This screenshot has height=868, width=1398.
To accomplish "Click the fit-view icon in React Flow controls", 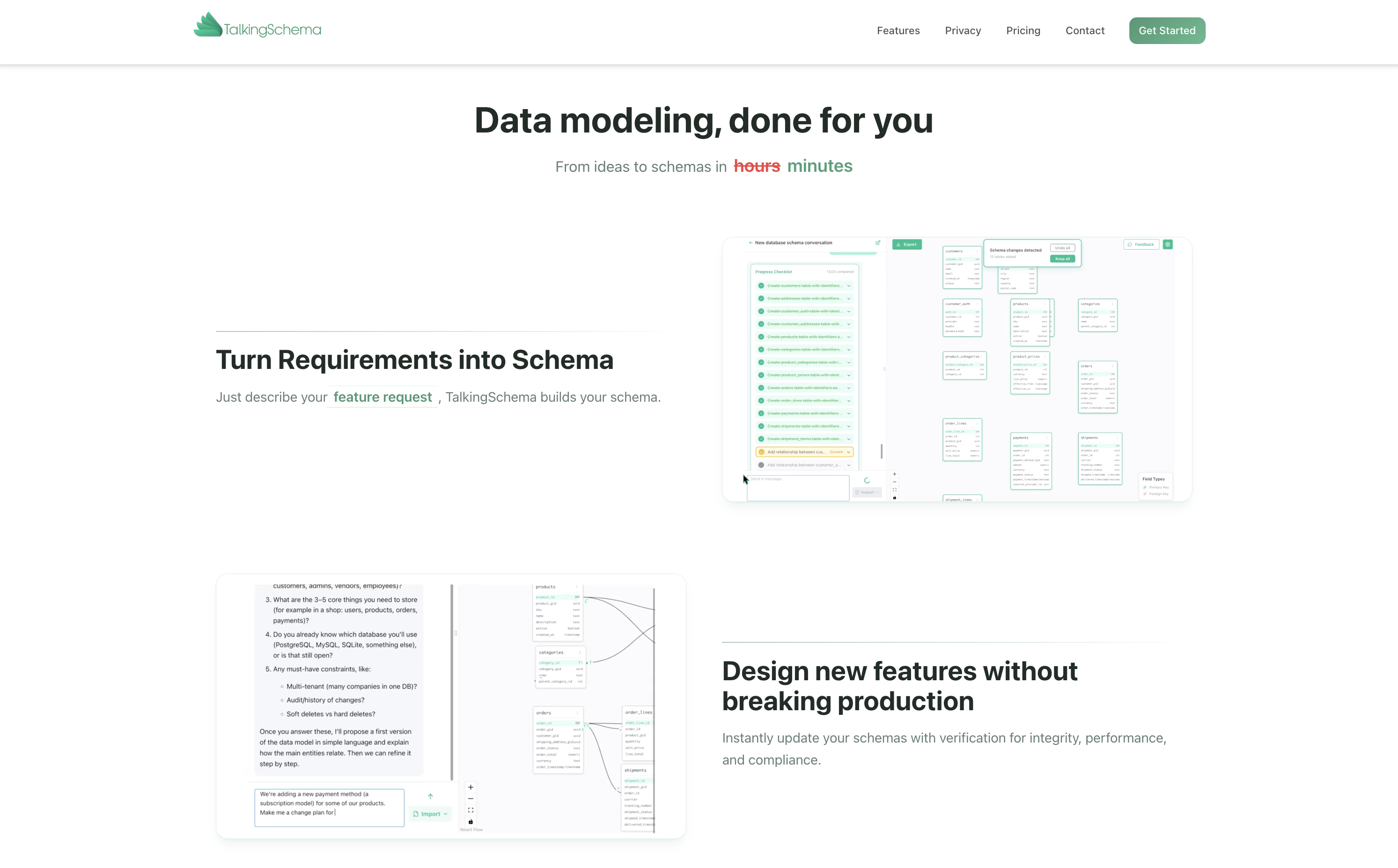I will (x=470, y=810).
